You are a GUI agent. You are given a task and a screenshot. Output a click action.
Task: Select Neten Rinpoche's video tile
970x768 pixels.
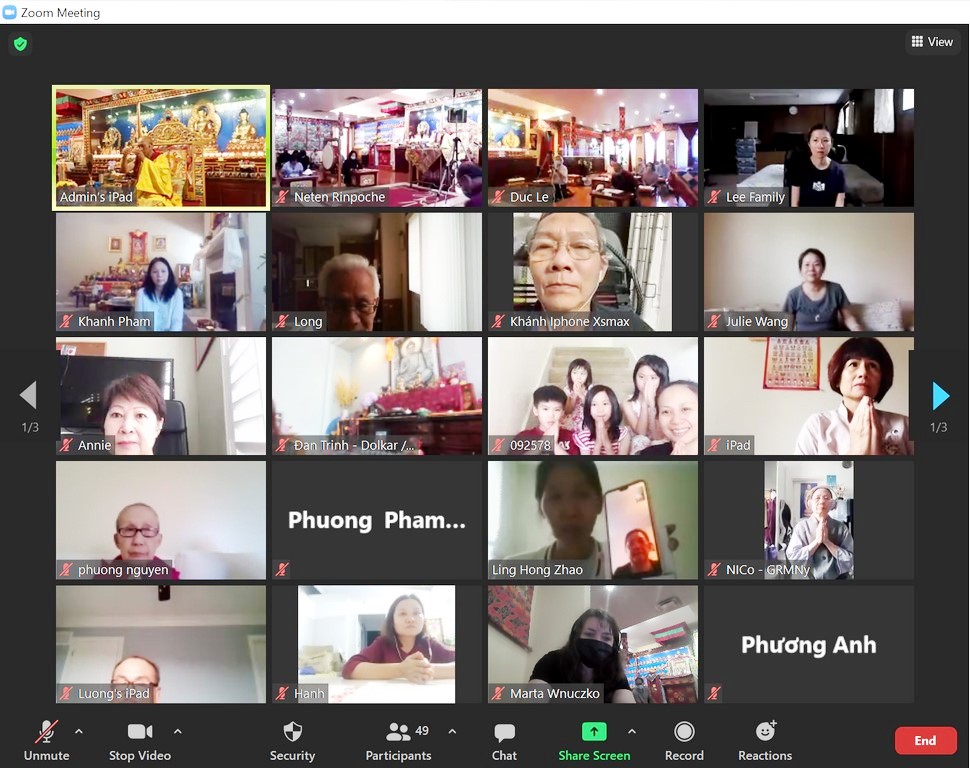377,147
